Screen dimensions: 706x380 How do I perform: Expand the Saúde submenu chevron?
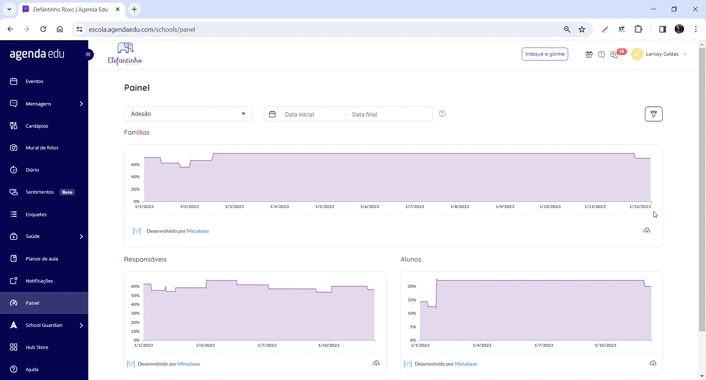click(x=81, y=236)
